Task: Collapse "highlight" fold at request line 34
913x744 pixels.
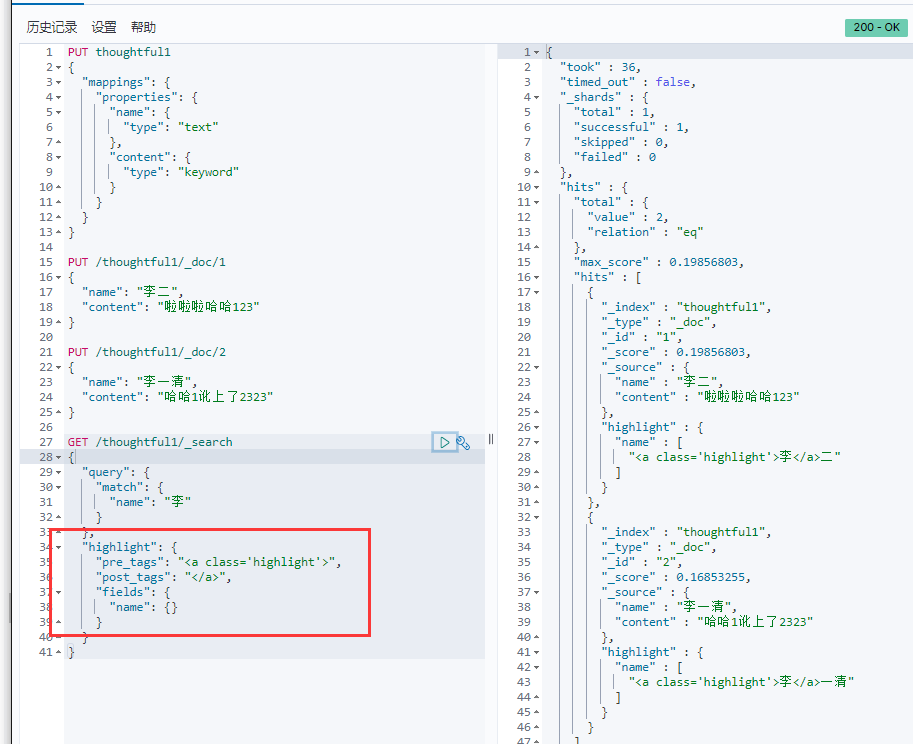Action: click(x=58, y=547)
